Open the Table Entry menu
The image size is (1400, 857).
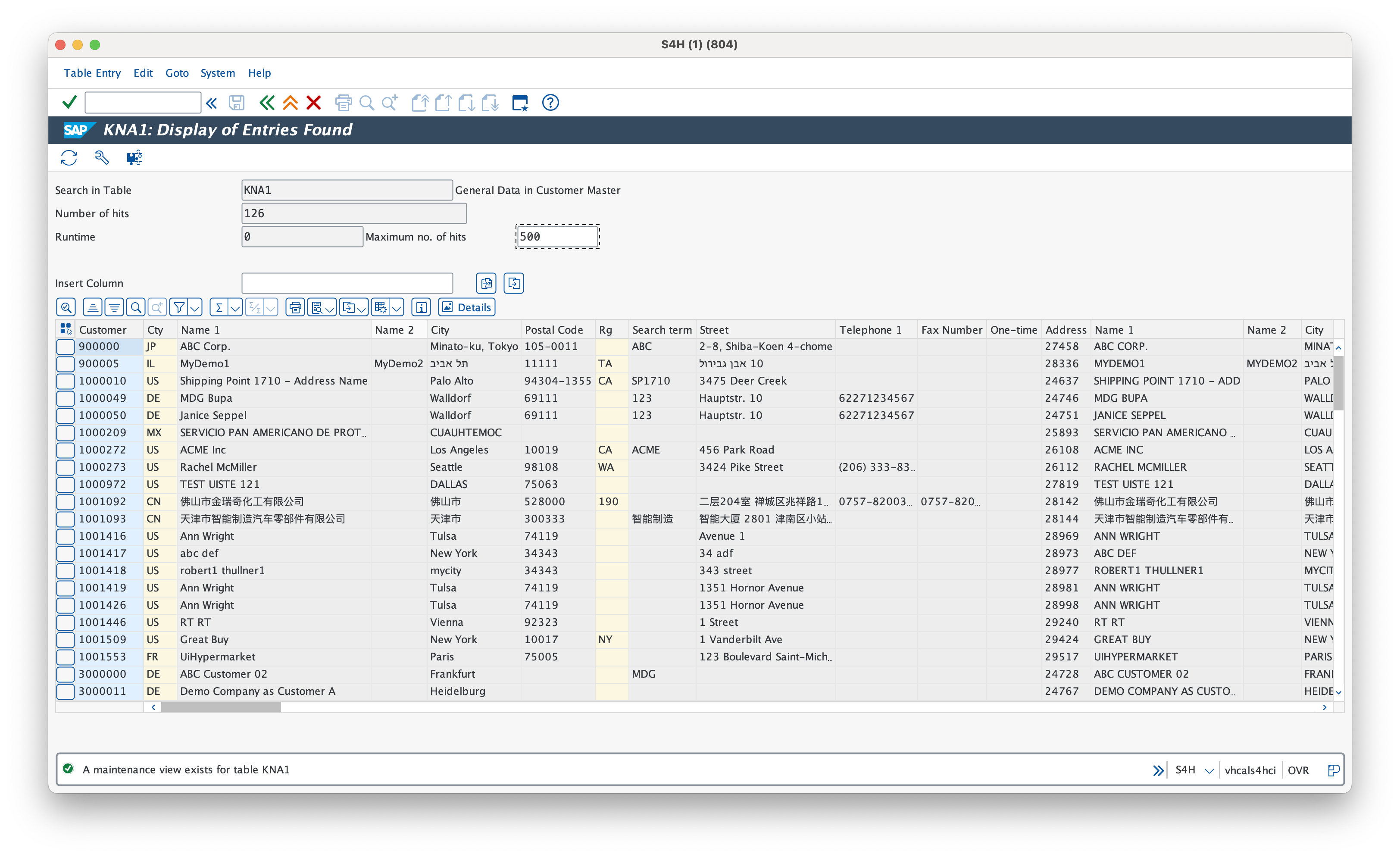(x=92, y=73)
